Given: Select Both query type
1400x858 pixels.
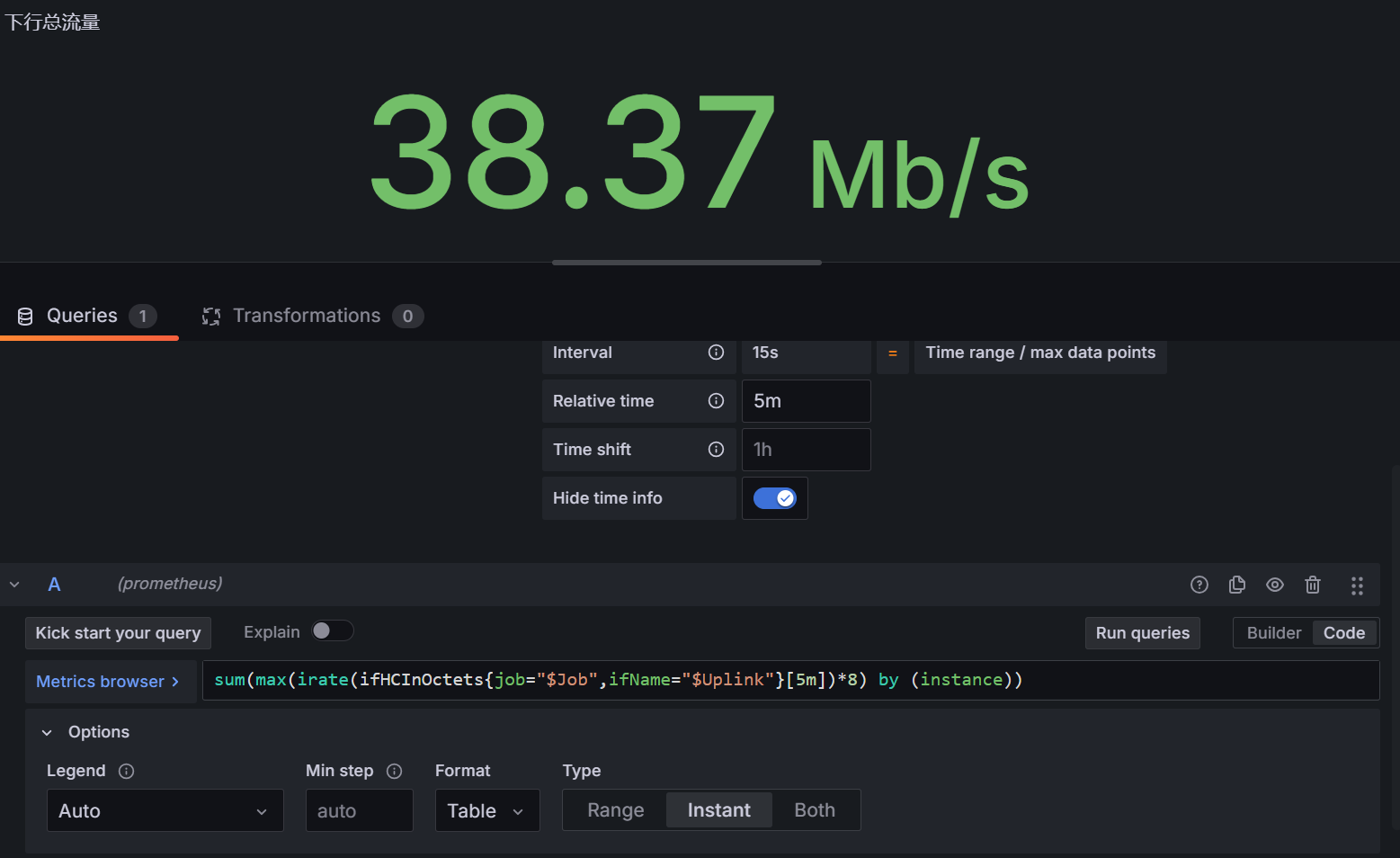Looking at the screenshot, I should [815, 810].
